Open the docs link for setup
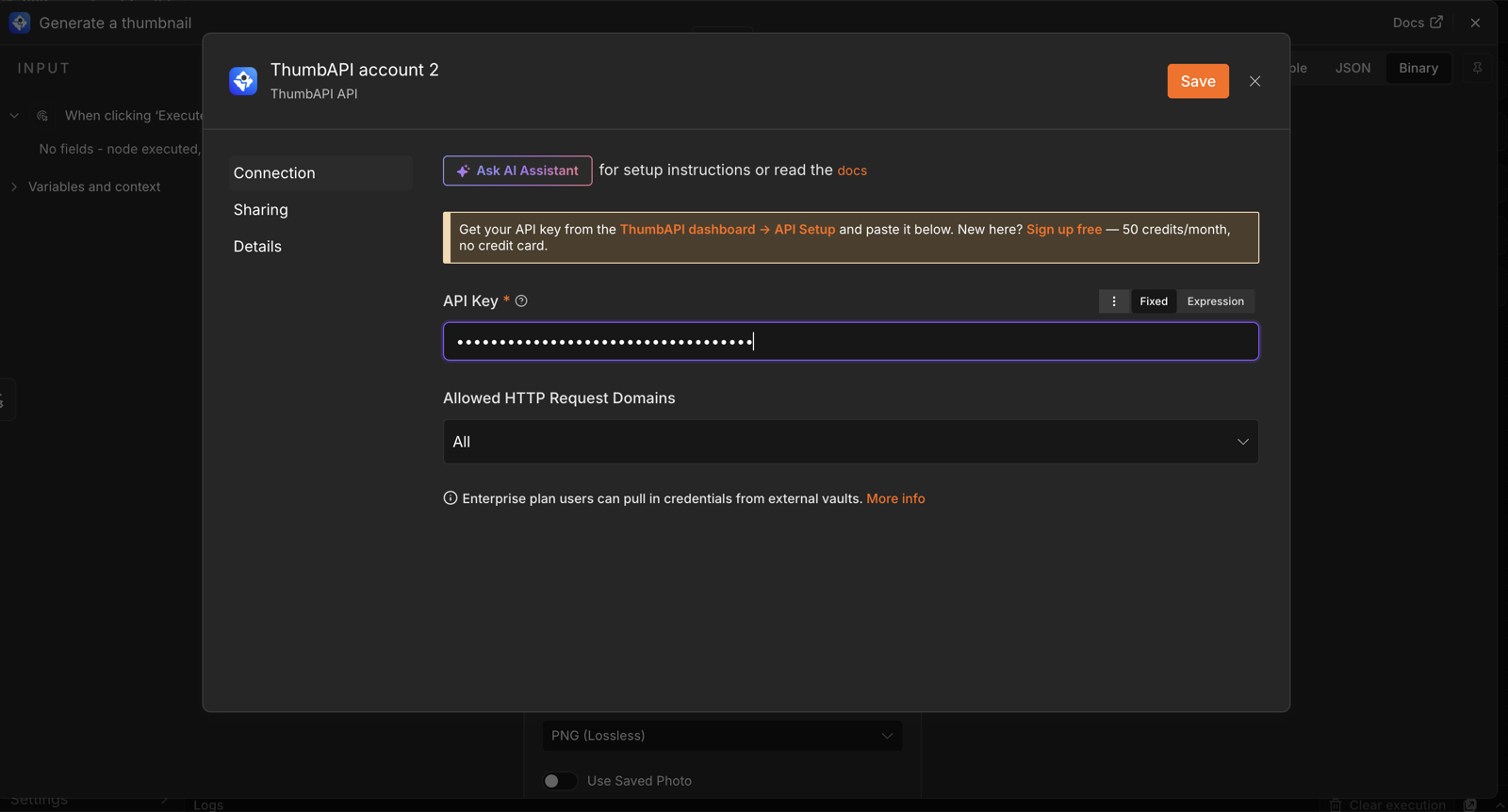Image resolution: width=1508 pixels, height=812 pixels. click(852, 171)
